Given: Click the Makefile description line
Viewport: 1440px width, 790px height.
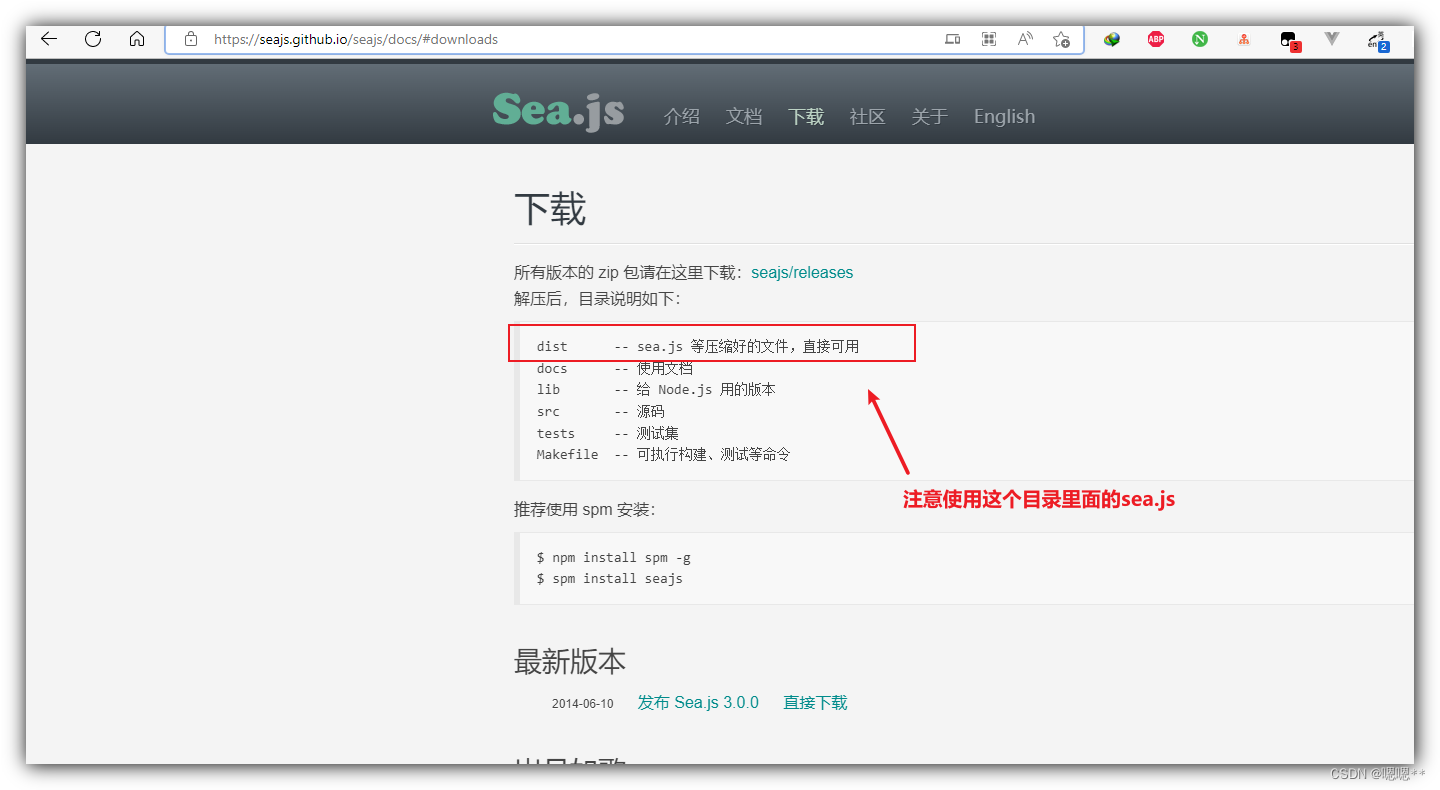Looking at the screenshot, I should [x=663, y=454].
